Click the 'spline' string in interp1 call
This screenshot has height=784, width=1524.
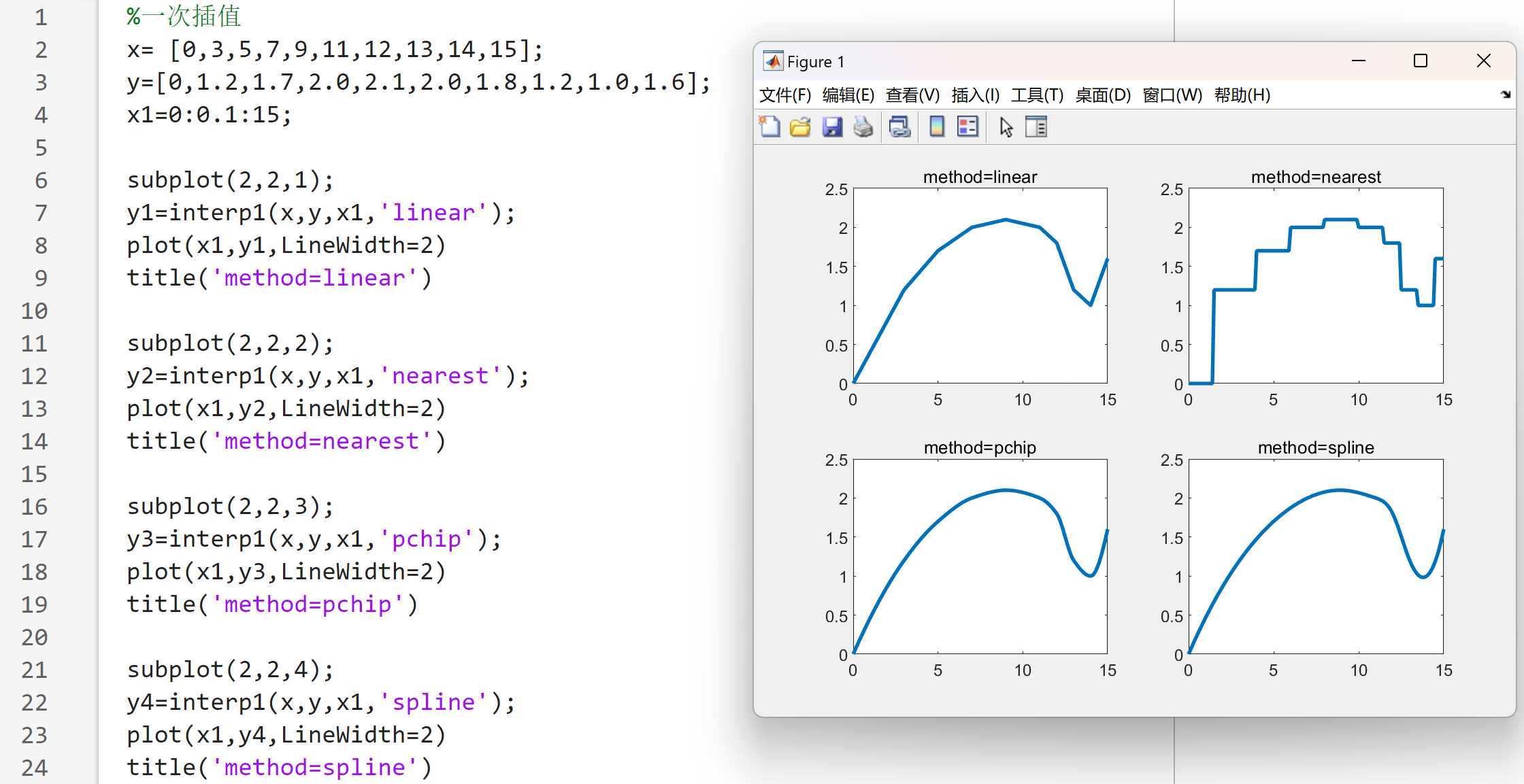pos(433,702)
